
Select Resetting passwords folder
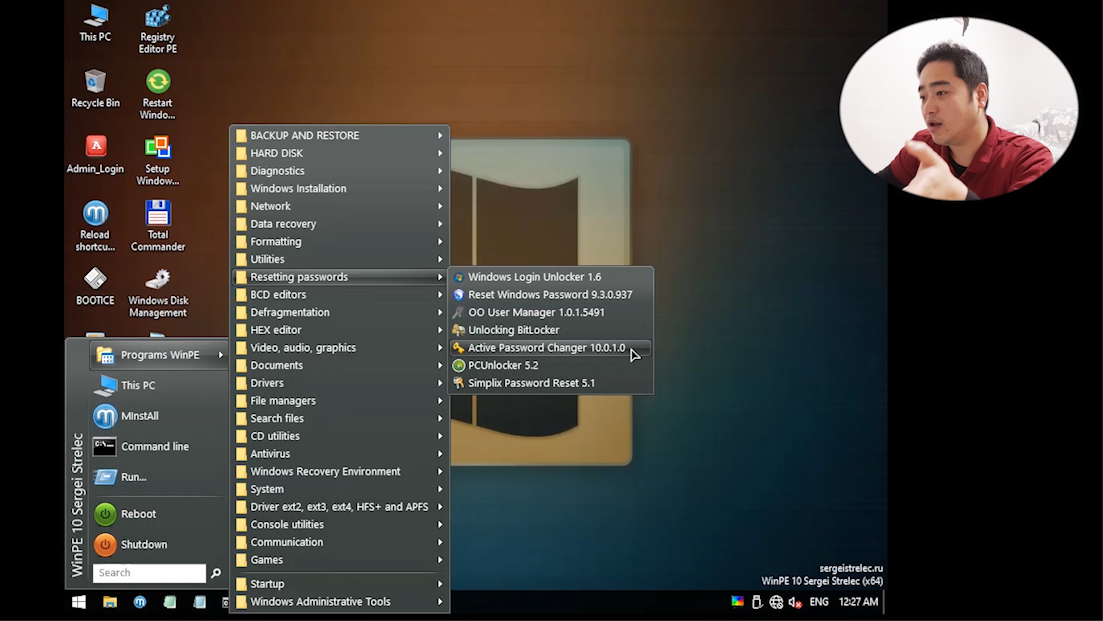340,277
